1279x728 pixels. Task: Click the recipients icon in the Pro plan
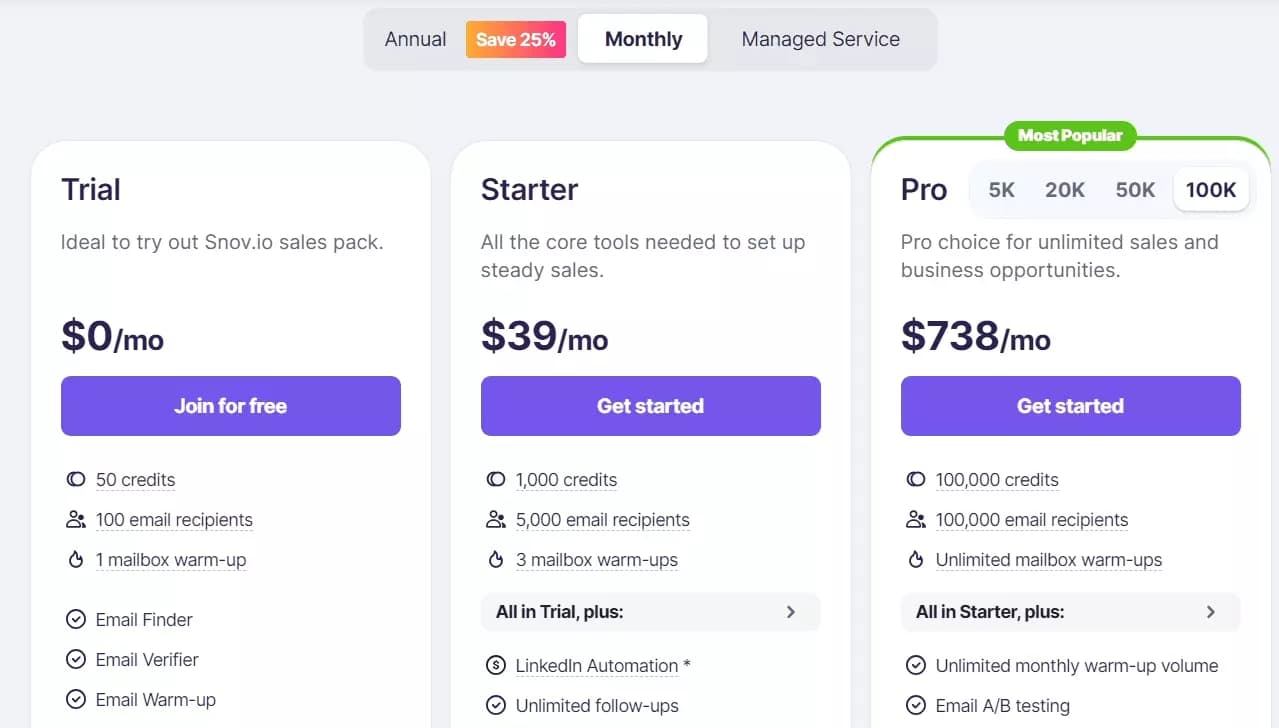click(x=916, y=519)
